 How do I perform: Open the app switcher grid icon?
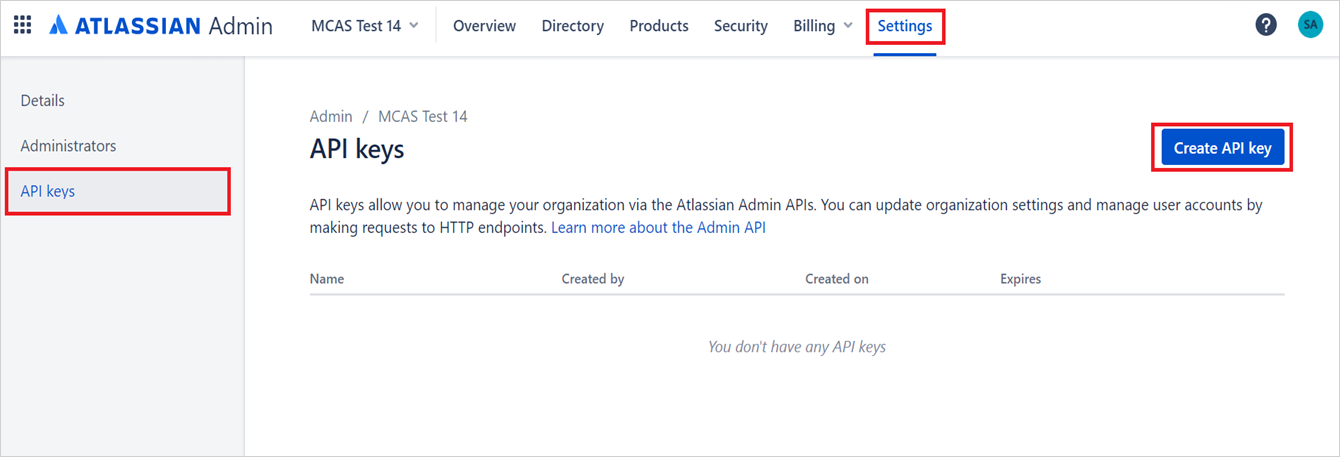22,26
